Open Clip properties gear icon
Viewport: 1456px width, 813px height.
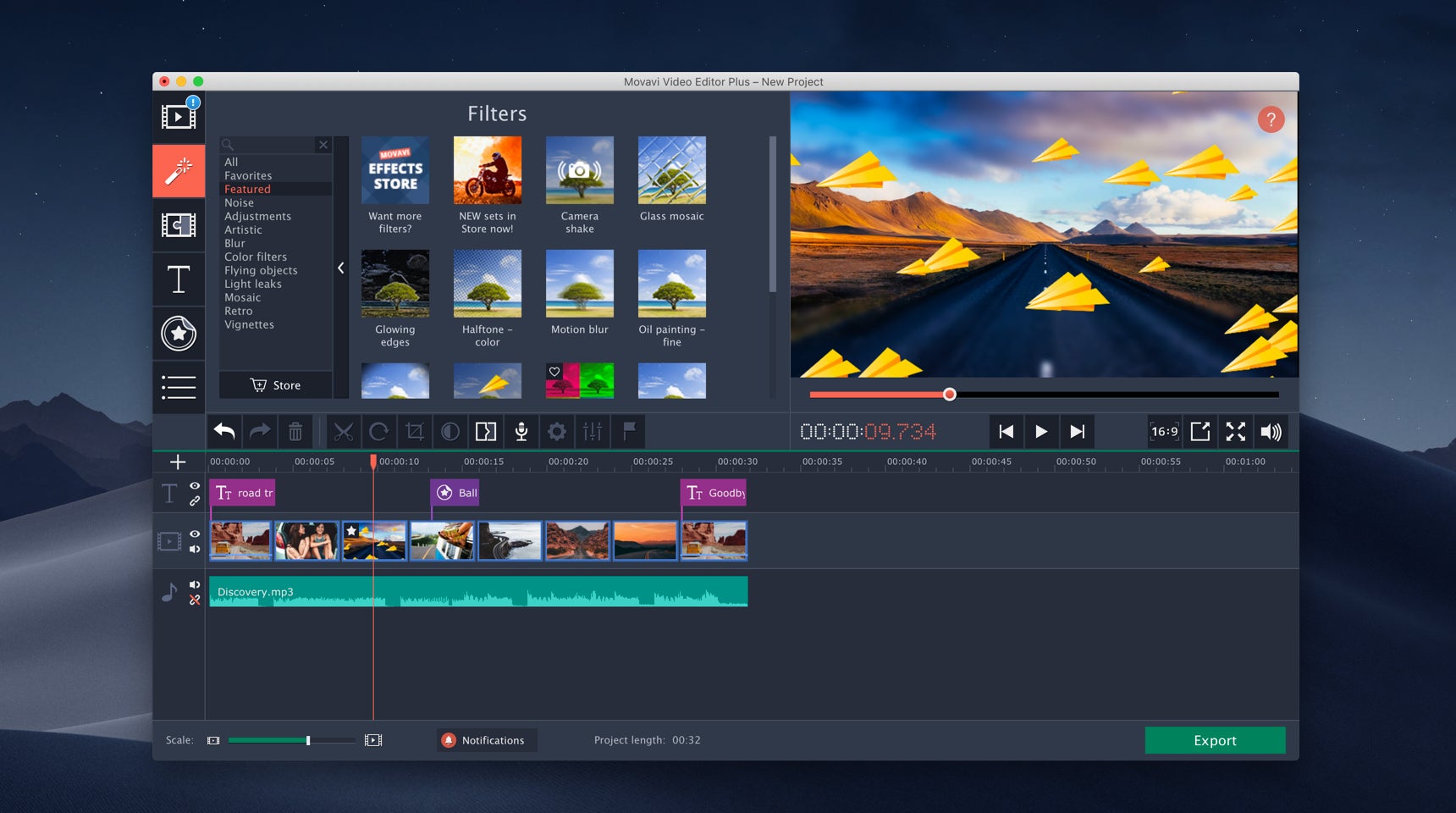coord(557,432)
